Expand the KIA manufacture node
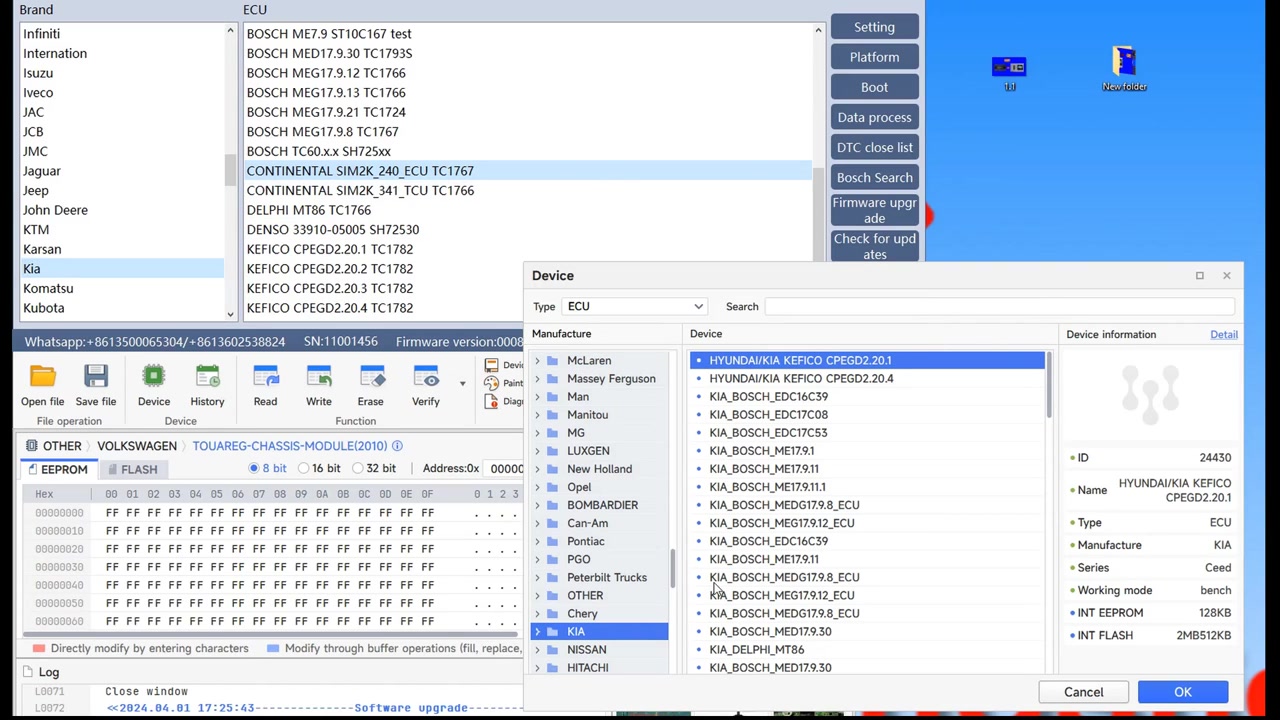The height and width of the screenshot is (720, 1280). point(537,632)
